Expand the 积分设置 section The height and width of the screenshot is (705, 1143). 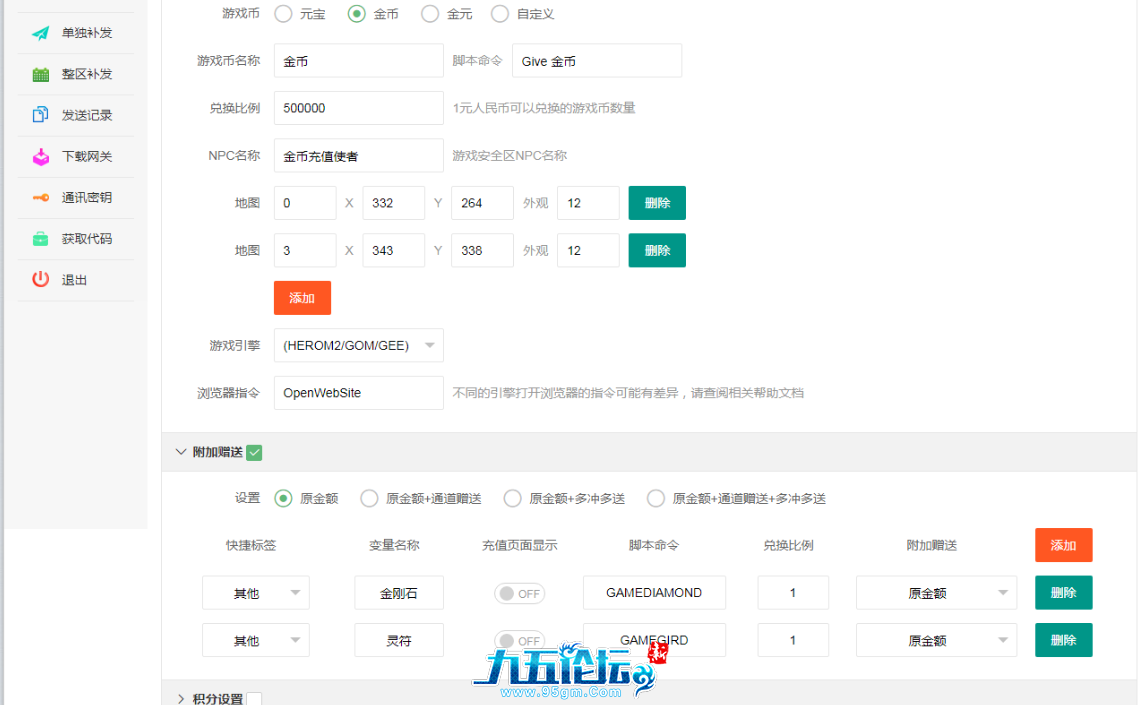(181, 699)
